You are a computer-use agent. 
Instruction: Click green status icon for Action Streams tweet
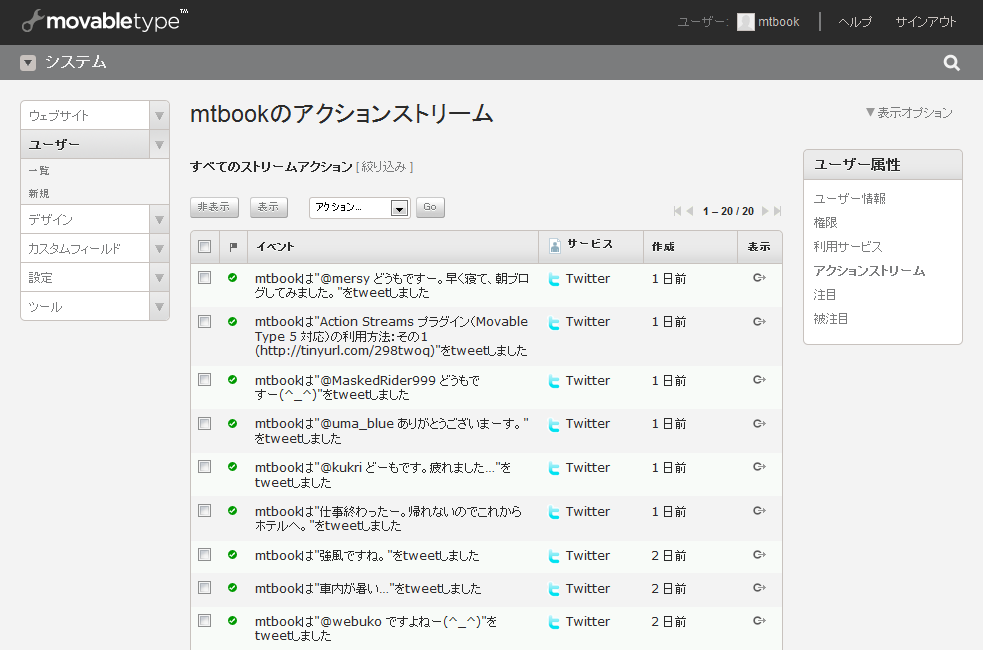tap(233, 321)
